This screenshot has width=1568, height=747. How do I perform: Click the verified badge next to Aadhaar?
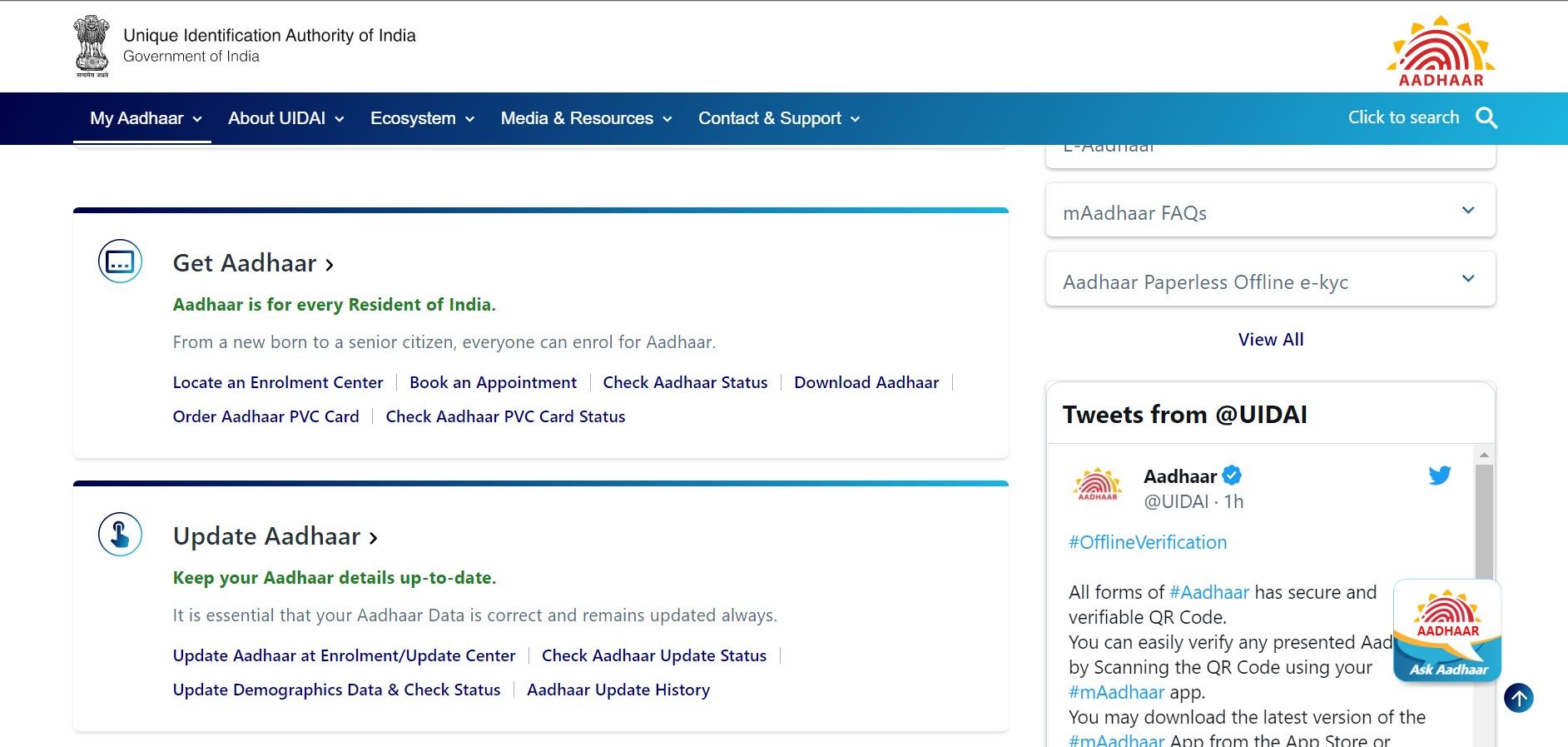[x=1233, y=476]
